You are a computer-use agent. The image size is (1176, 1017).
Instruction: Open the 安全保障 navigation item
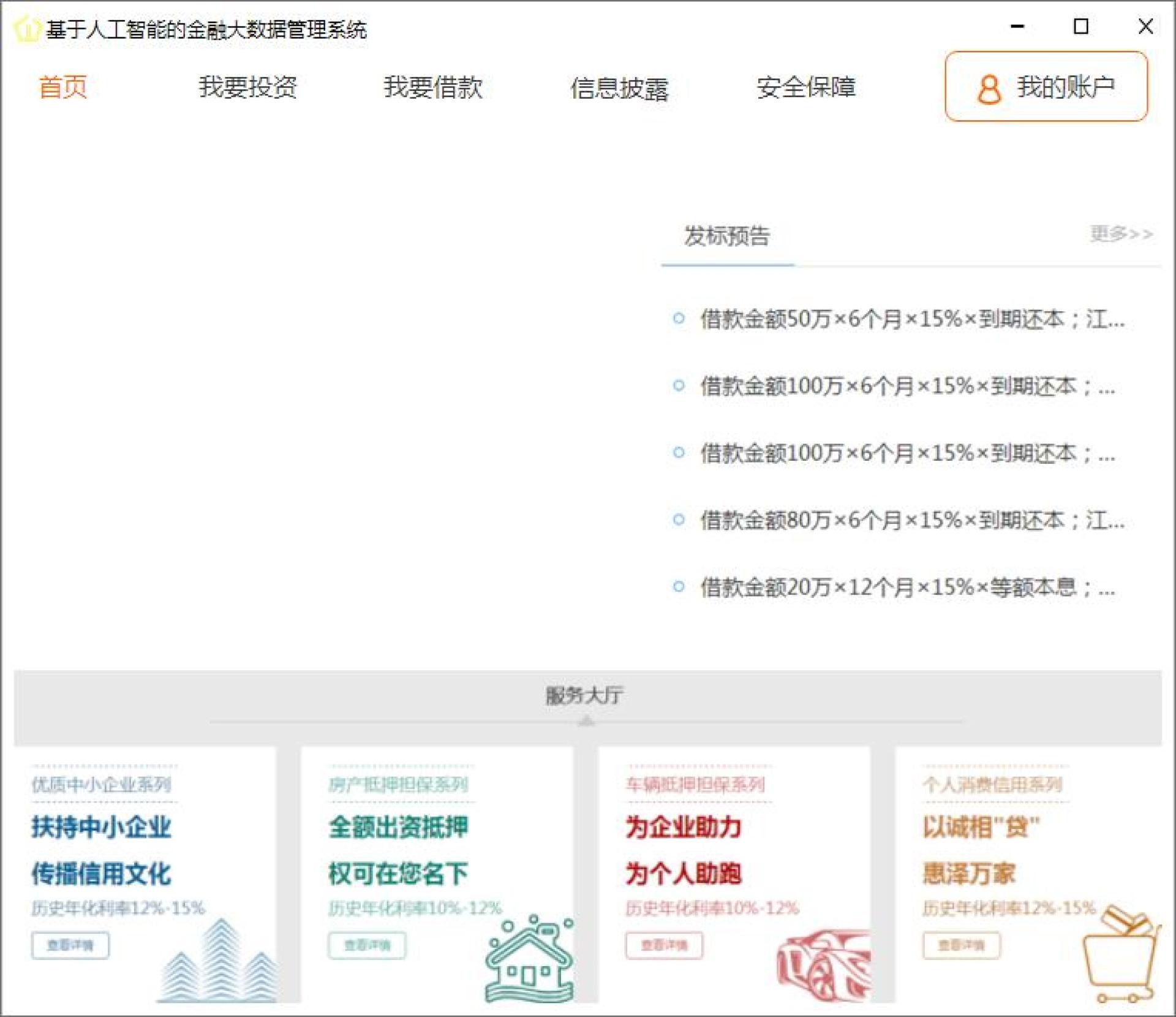805,87
